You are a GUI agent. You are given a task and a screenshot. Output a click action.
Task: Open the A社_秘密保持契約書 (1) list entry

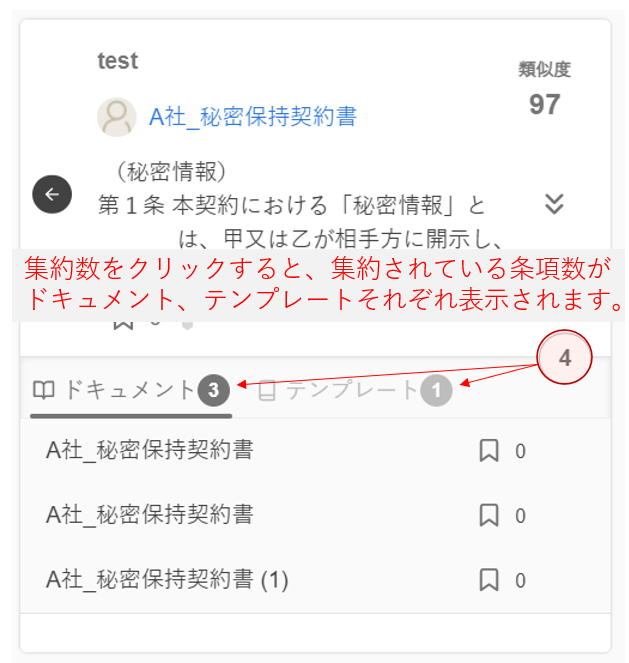(x=167, y=579)
